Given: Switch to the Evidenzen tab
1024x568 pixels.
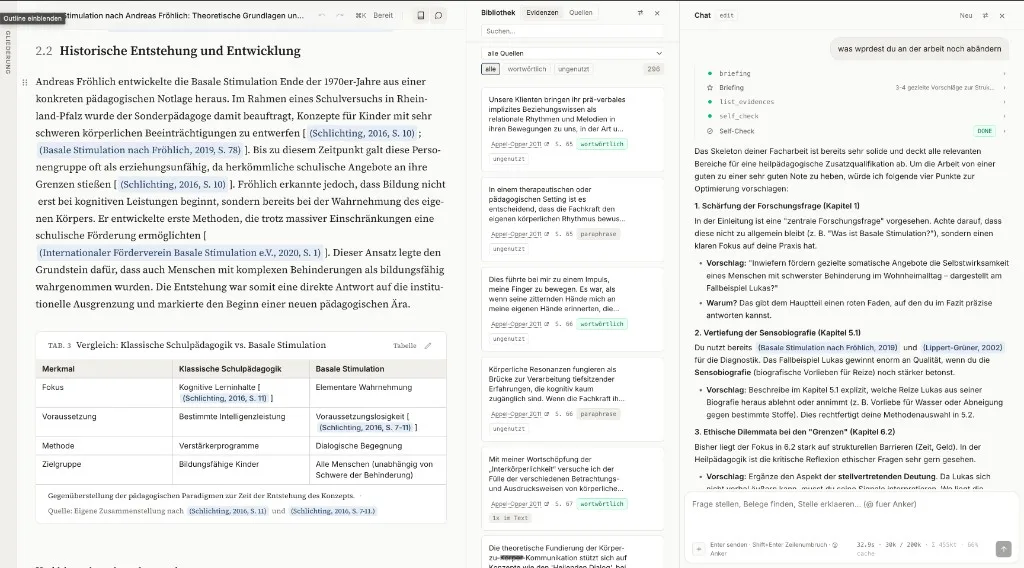Looking at the screenshot, I should tap(542, 12).
